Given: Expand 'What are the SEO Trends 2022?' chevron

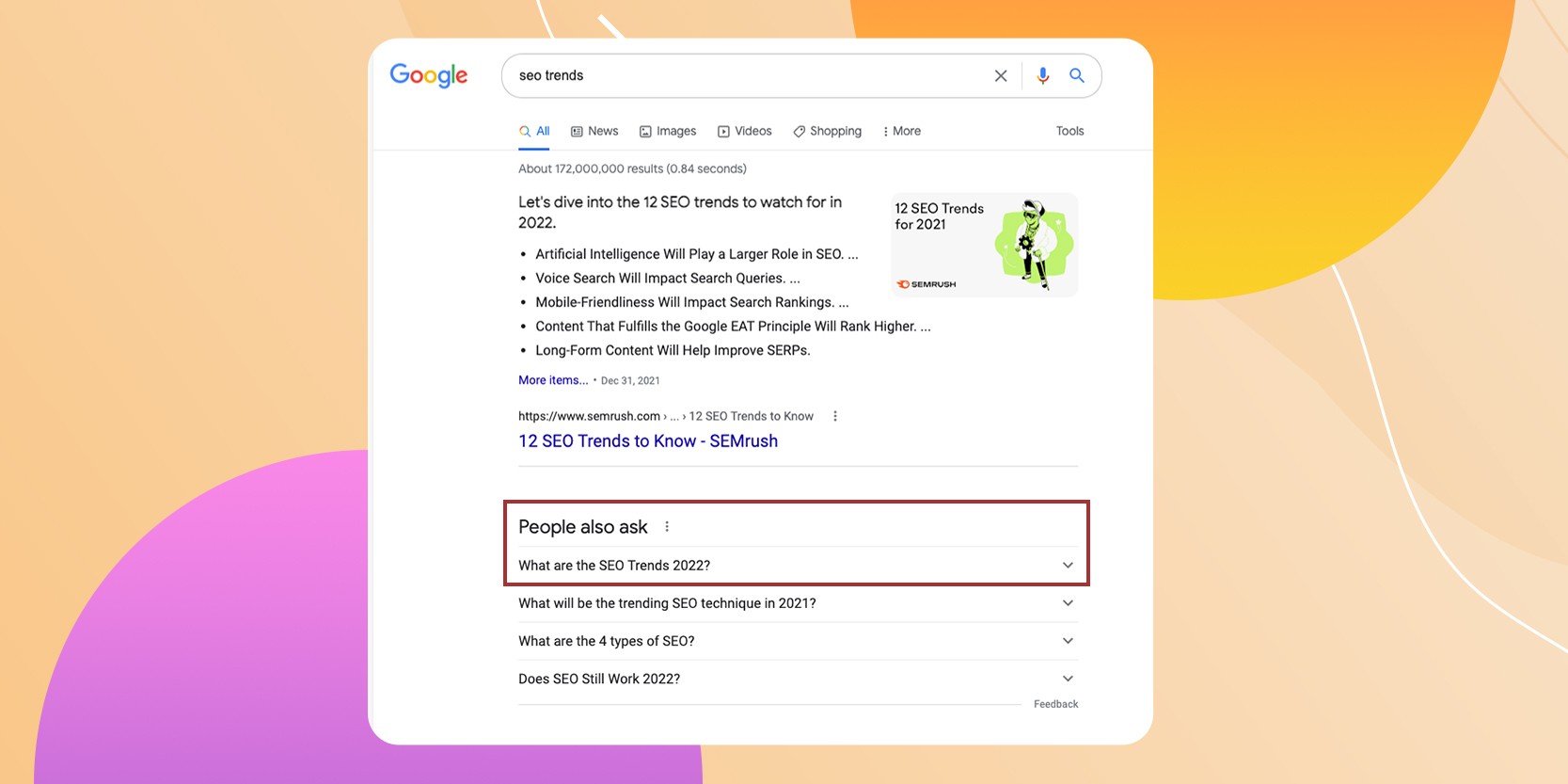Looking at the screenshot, I should 1068,566.
